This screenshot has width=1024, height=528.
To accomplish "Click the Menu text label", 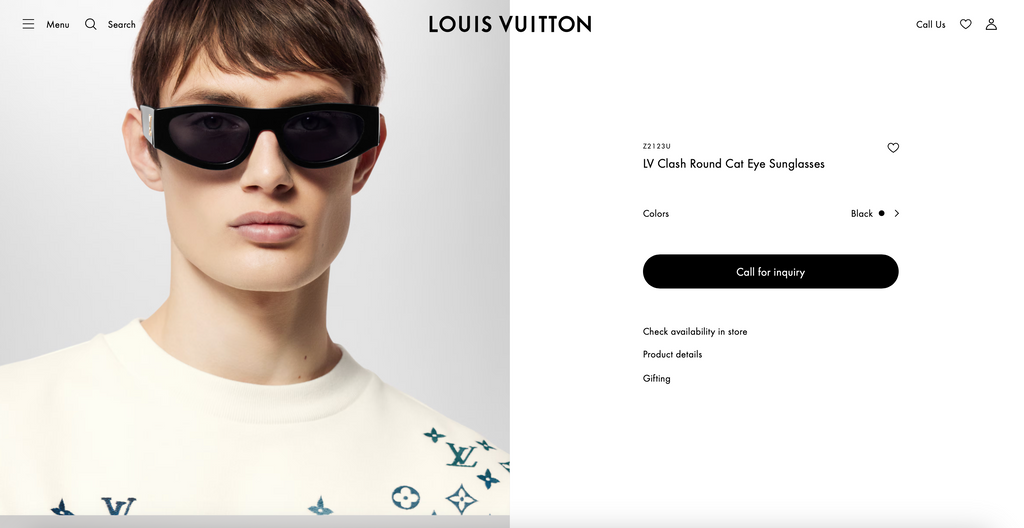I will tap(57, 24).
